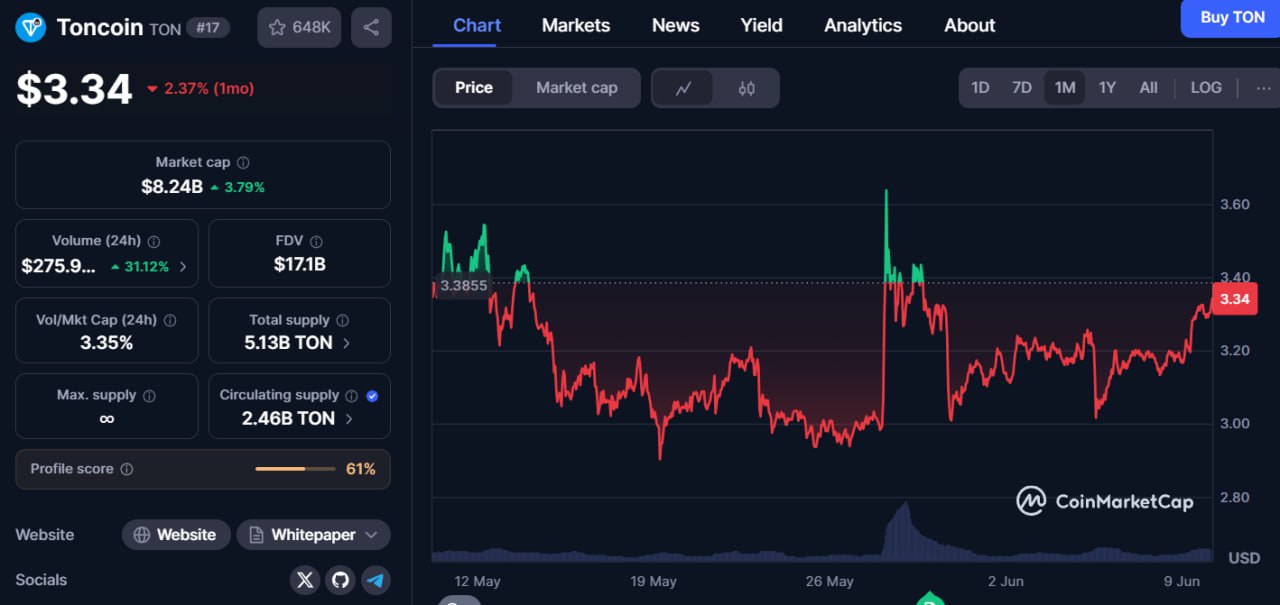Set chart range to 7D

tap(1021, 88)
